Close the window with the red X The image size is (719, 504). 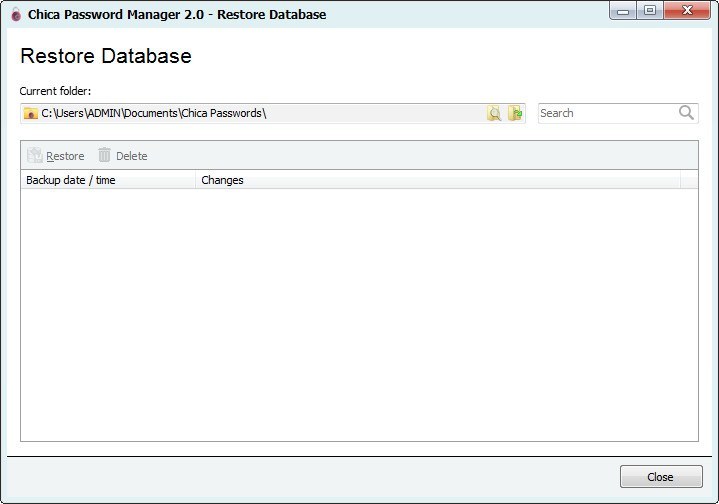pos(687,11)
